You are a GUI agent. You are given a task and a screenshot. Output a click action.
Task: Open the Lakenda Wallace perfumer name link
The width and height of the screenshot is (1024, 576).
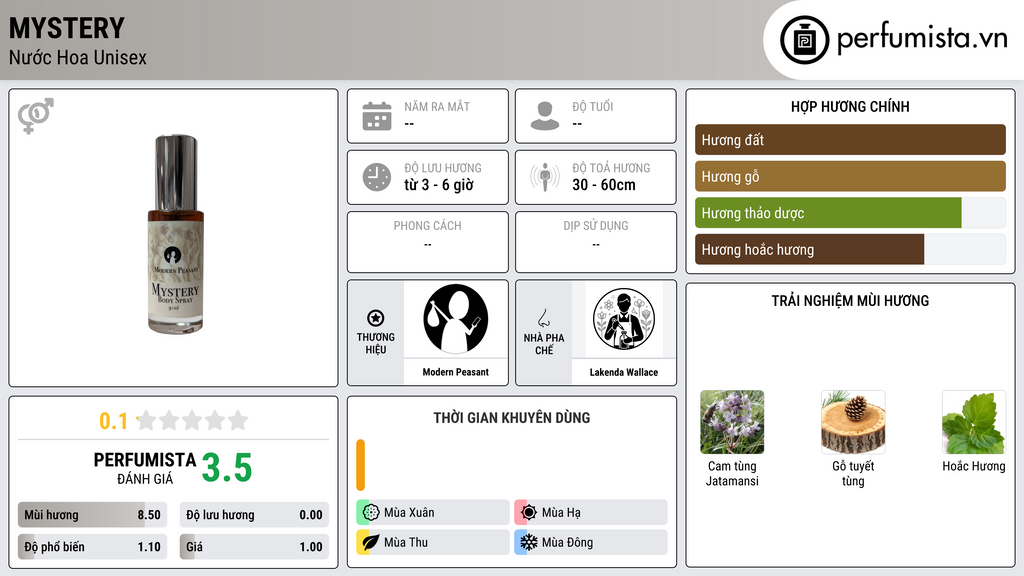point(624,372)
